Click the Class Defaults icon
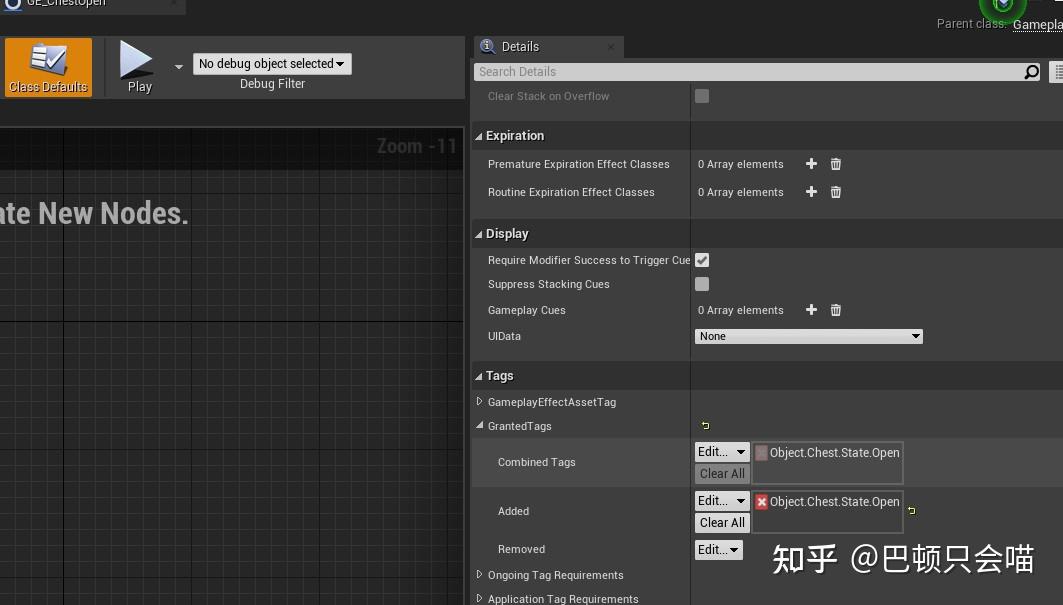Viewport: 1063px width, 605px height. [47, 65]
